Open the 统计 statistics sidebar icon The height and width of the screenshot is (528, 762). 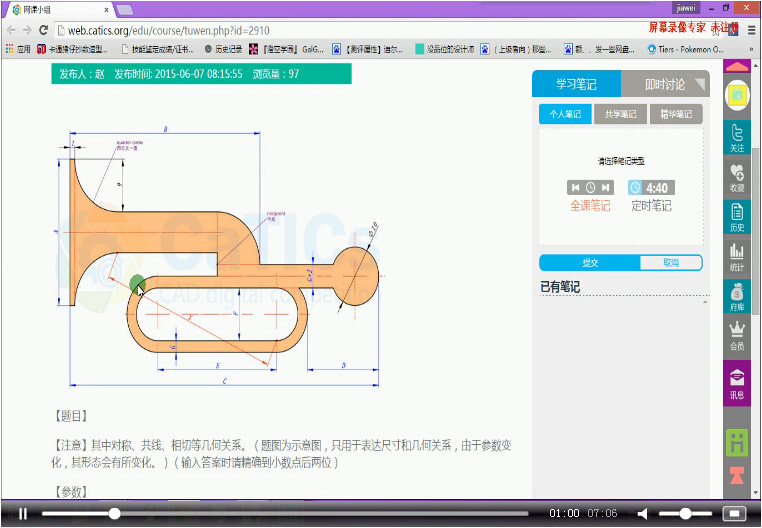point(737,257)
